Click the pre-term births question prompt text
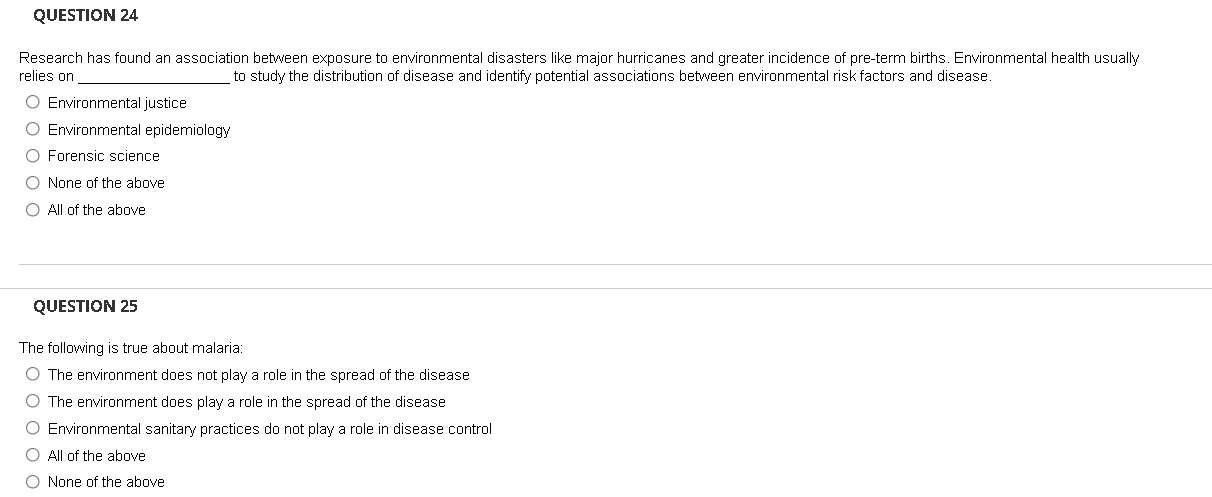1212x497 pixels. click(579, 67)
